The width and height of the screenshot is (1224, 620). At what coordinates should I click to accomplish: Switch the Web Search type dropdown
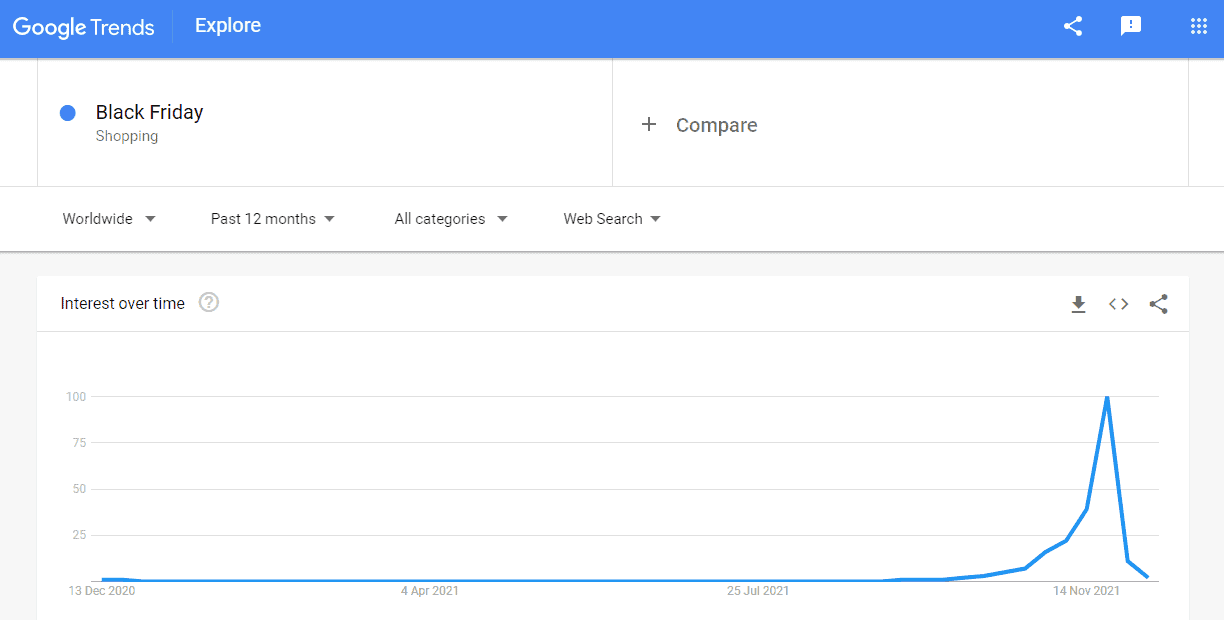click(x=612, y=219)
